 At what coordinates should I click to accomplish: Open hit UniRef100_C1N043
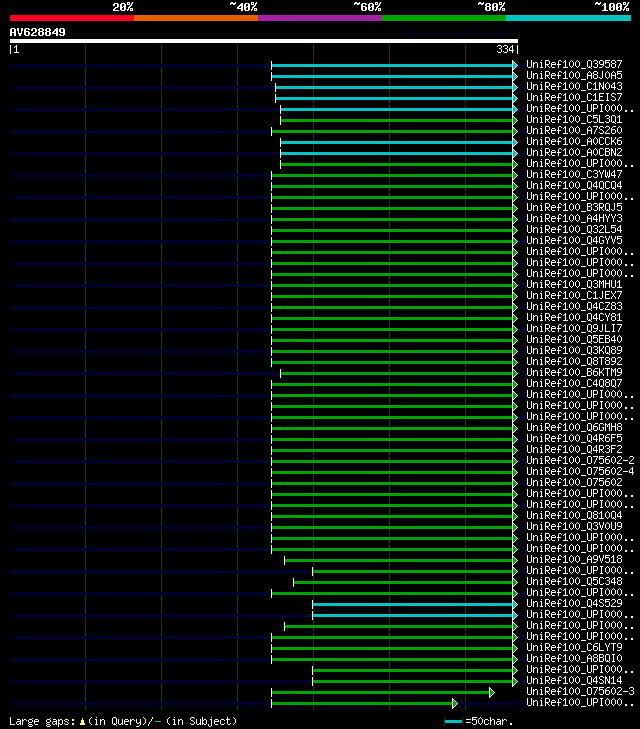(574, 86)
